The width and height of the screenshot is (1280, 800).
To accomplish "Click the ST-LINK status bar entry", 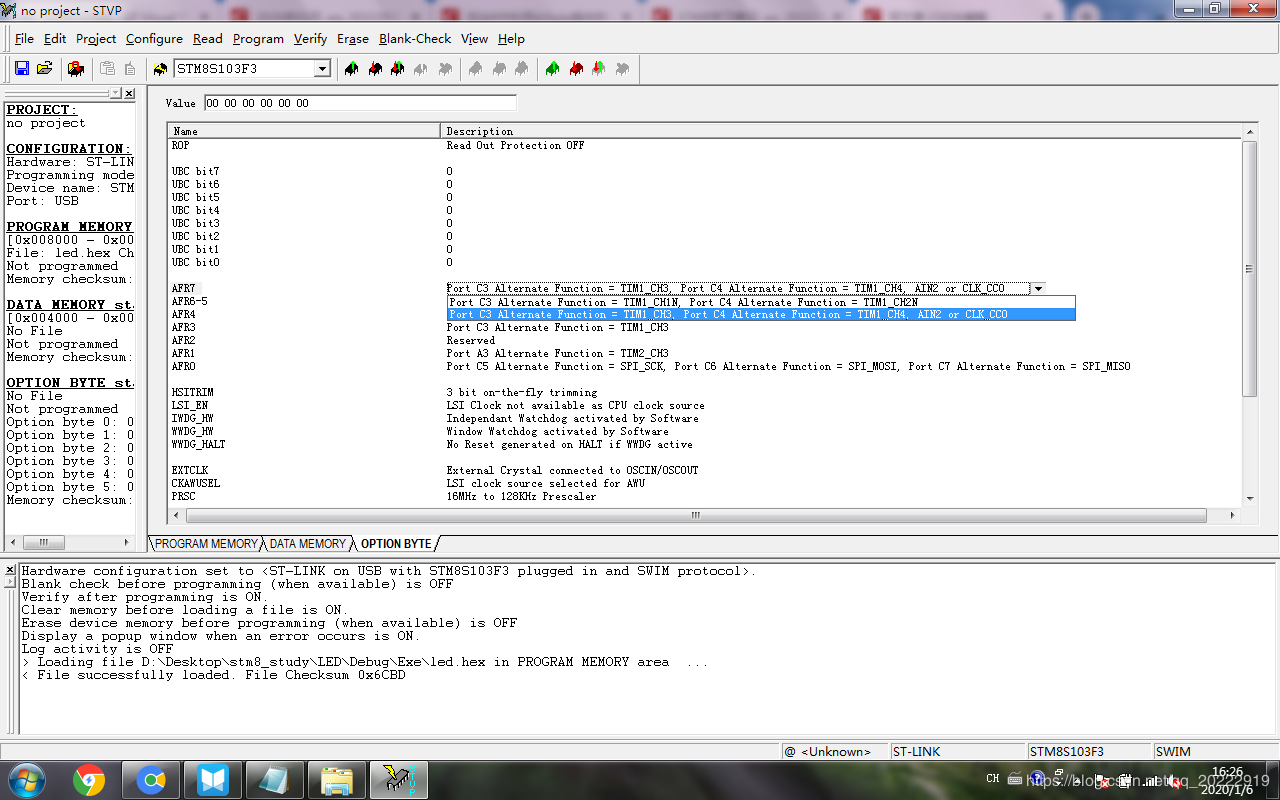I will coord(957,752).
